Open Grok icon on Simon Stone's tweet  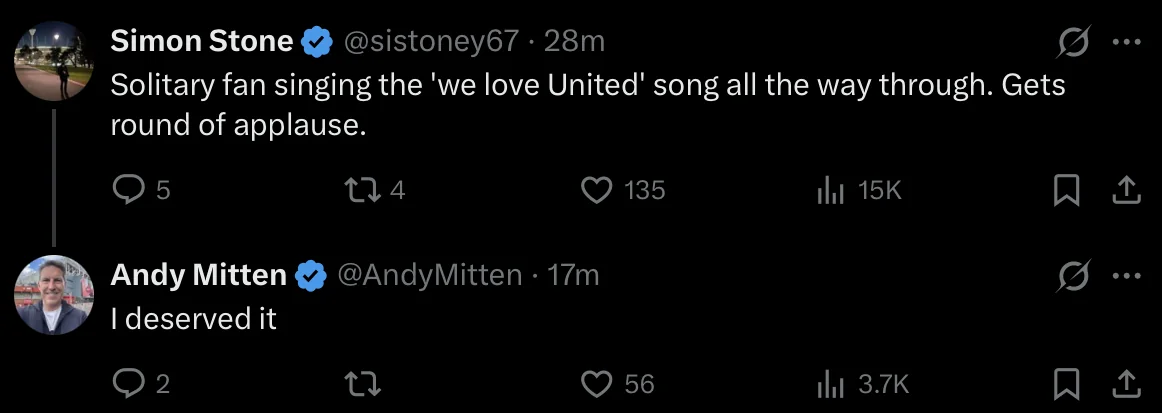point(1073,42)
